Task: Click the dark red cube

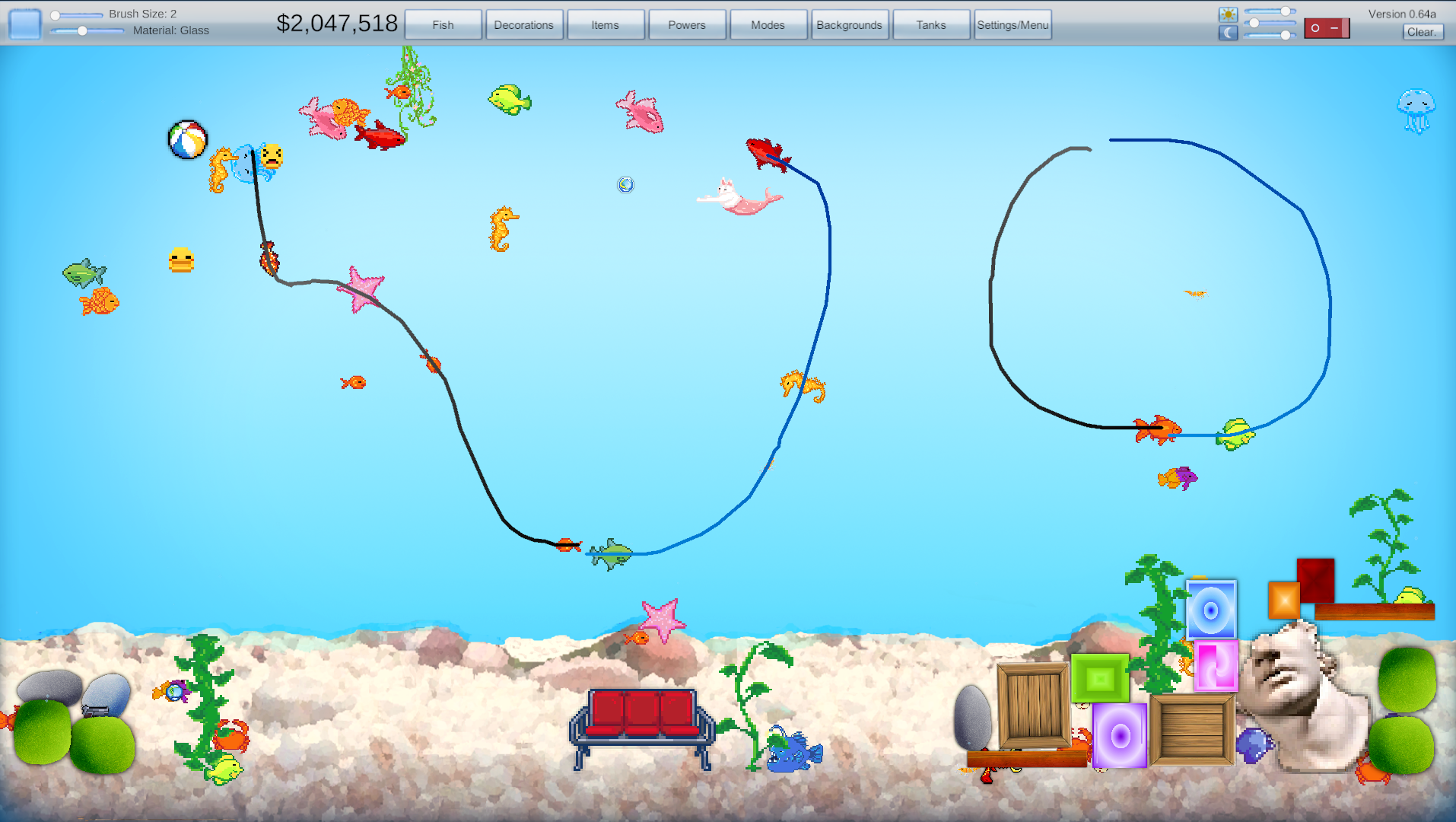Action: [1315, 581]
